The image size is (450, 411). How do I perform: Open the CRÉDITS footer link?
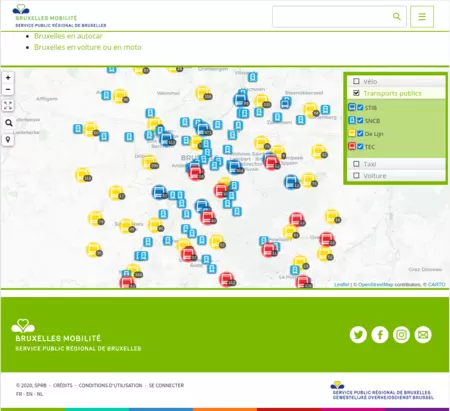[x=63, y=385]
